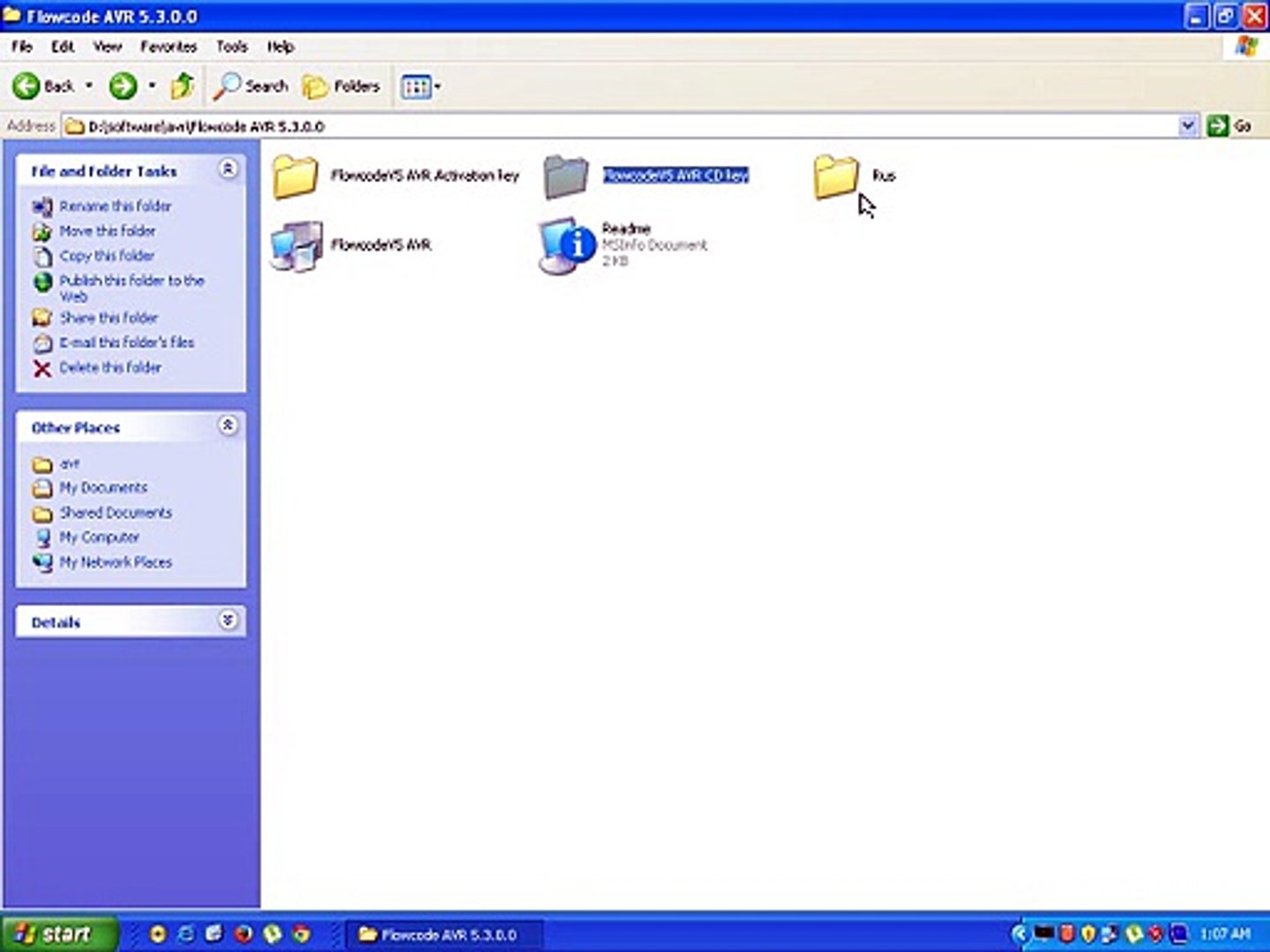Image resolution: width=1270 pixels, height=952 pixels.
Task: Collapse the File and Folder Tasks panel
Action: (228, 169)
